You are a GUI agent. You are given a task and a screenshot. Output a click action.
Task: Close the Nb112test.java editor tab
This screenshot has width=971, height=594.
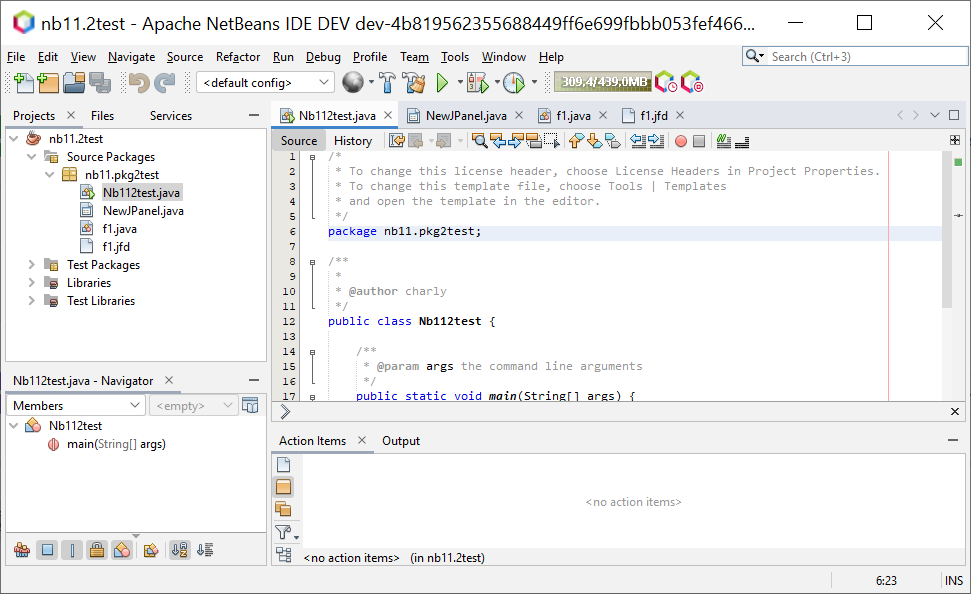(388, 115)
